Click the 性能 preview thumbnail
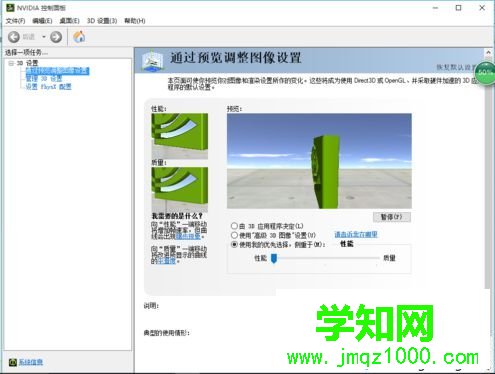Image resolution: width=495 pixels, height=374 pixels. click(x=180, y=136)
